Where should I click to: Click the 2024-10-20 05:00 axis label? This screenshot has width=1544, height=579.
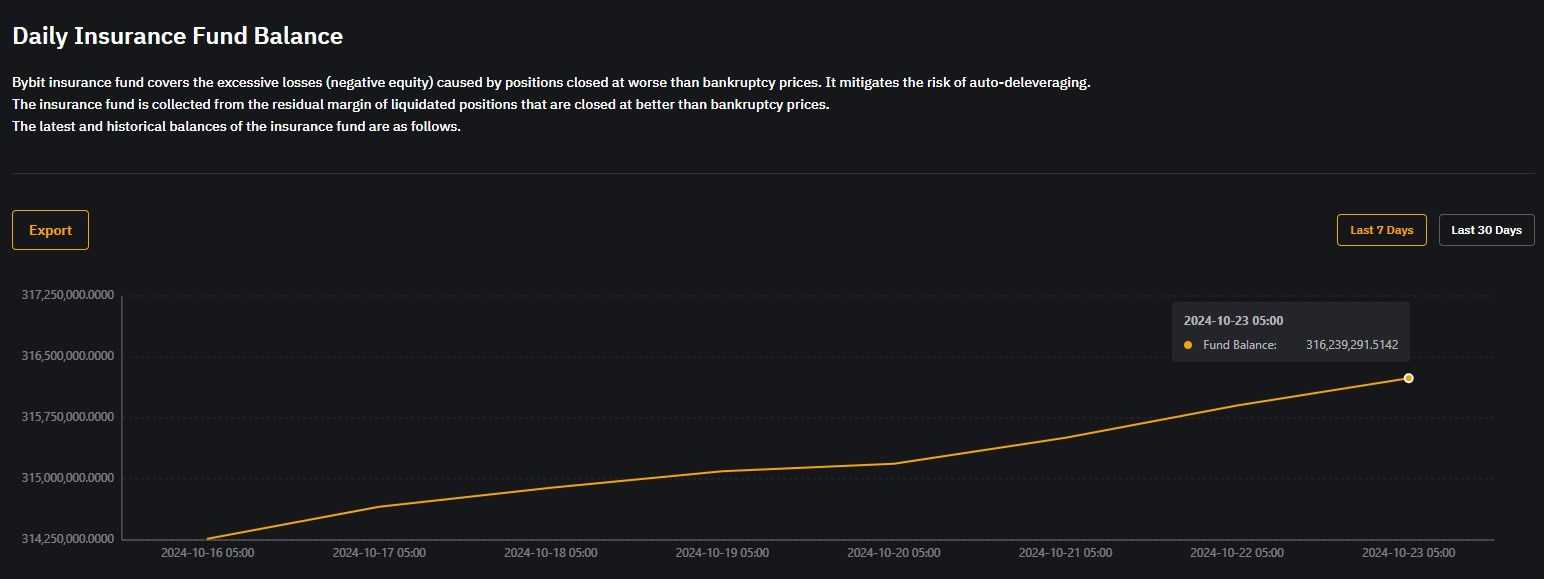pyautogui.click(x=893, y=552)
